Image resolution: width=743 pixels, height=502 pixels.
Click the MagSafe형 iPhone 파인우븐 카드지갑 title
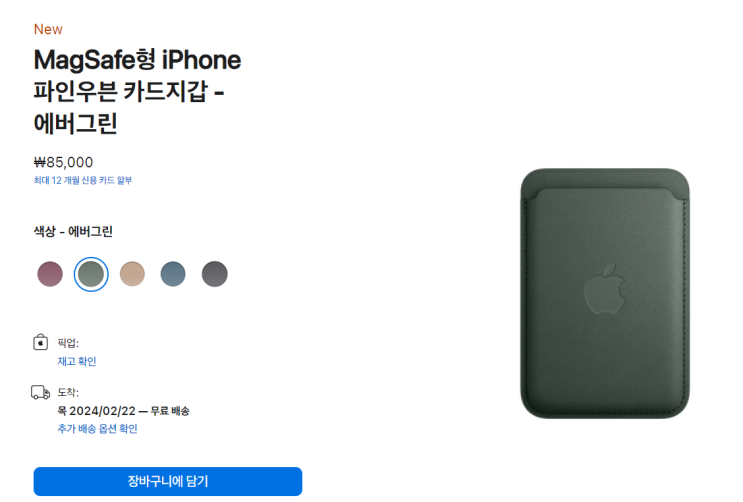pos(137,91)
